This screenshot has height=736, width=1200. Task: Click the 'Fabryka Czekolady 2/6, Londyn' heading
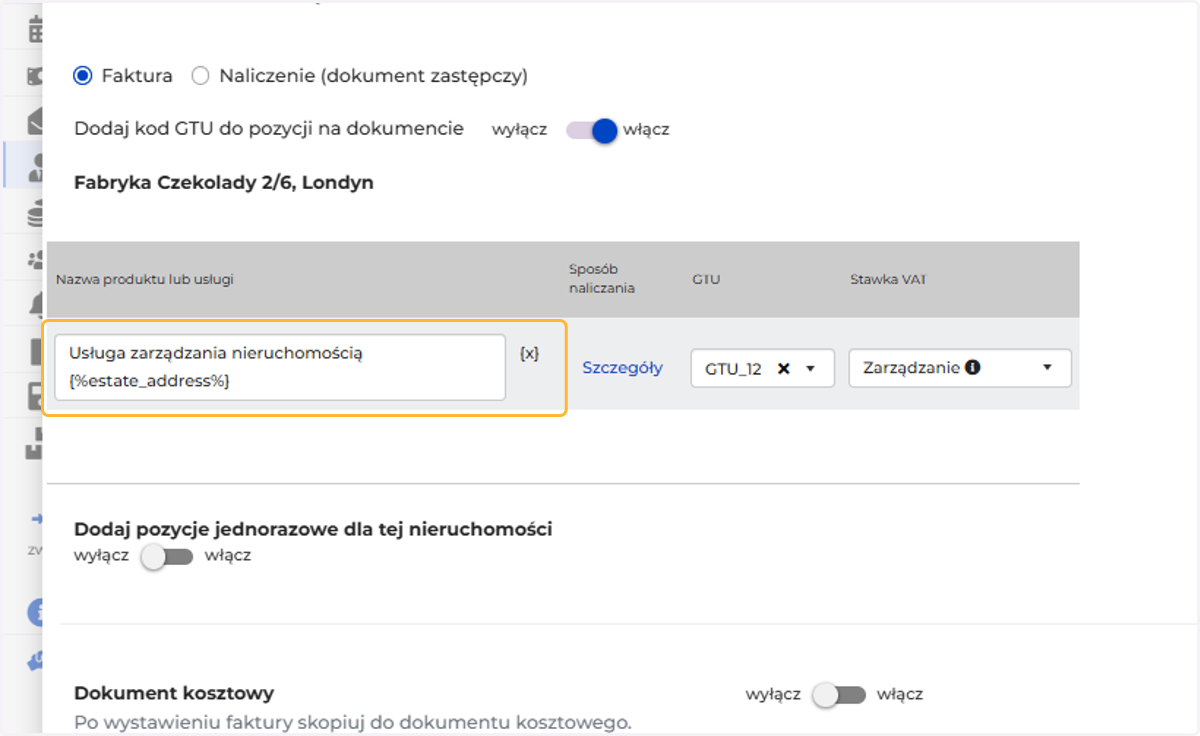[x=224, y=183]
